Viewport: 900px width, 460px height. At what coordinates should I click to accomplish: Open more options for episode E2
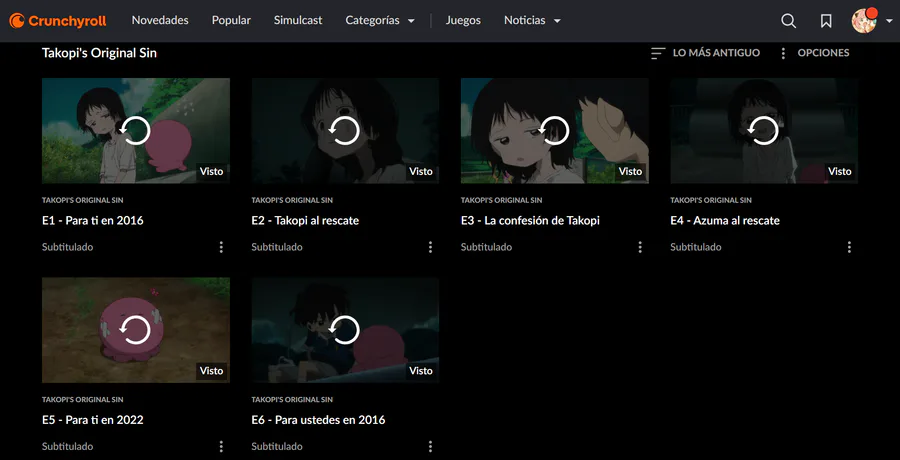430,247
